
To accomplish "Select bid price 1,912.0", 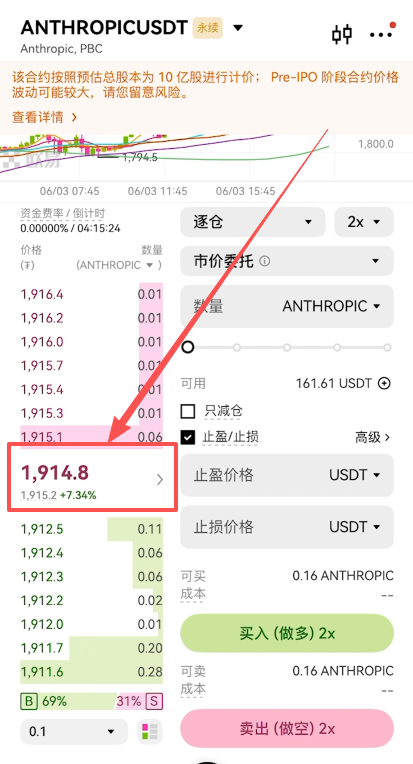I will coord(42,624).
